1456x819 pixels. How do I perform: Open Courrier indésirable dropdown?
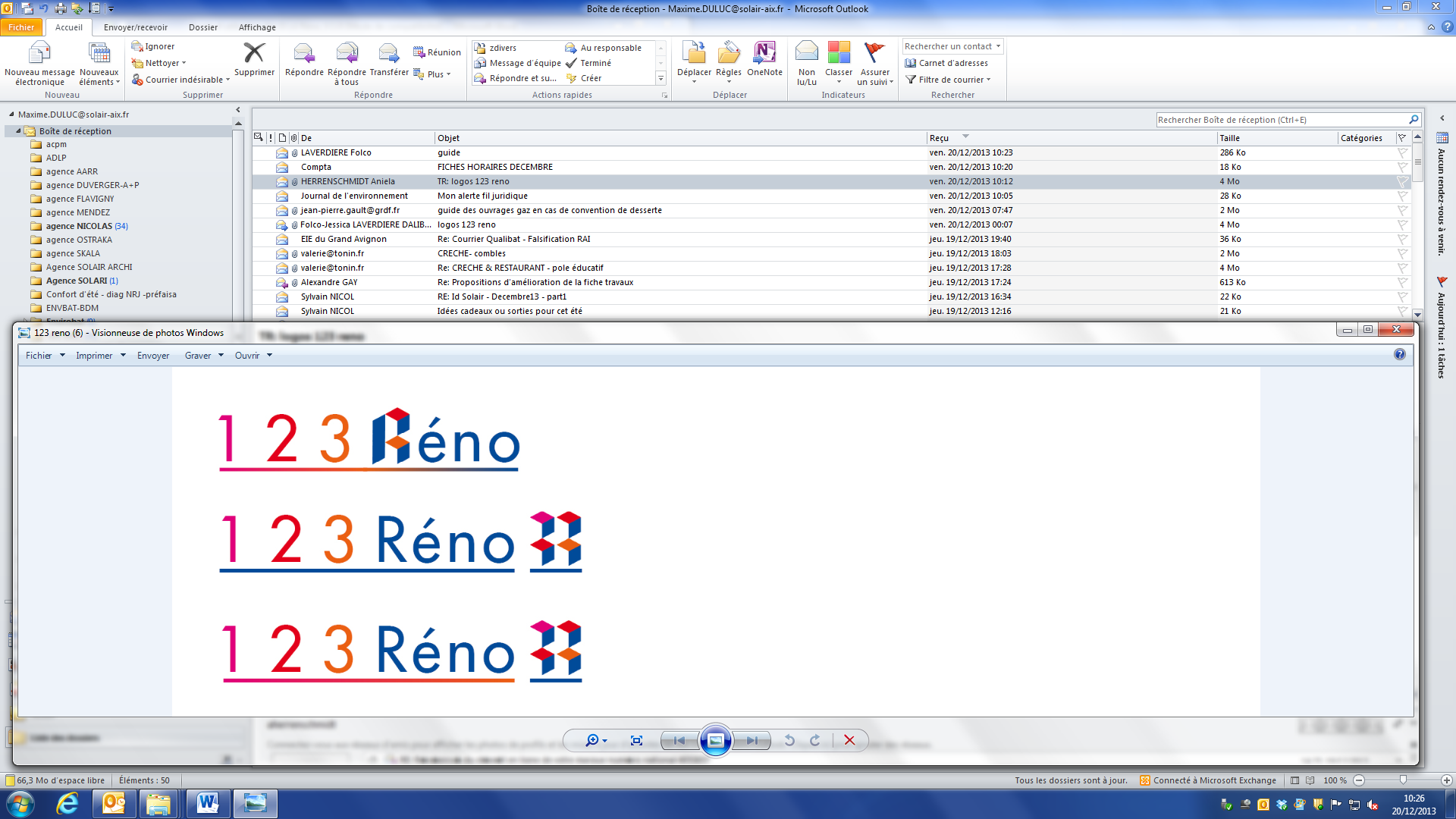tap(180, 80)
